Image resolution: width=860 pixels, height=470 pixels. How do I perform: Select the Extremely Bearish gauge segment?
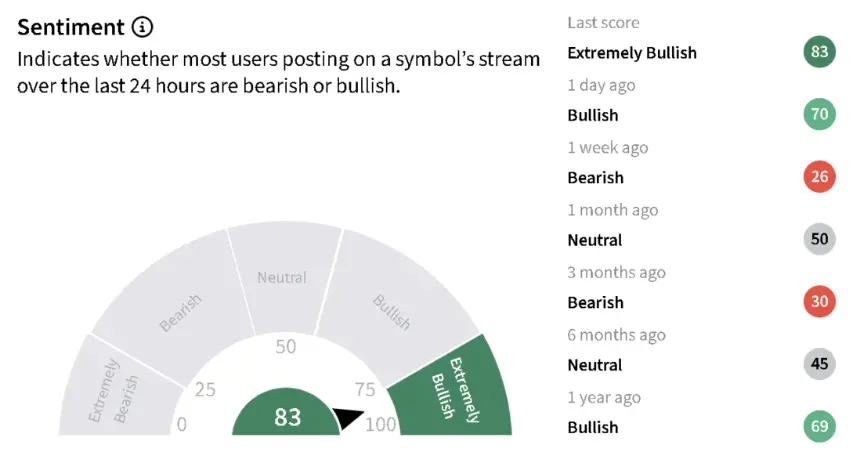(117, 389)
